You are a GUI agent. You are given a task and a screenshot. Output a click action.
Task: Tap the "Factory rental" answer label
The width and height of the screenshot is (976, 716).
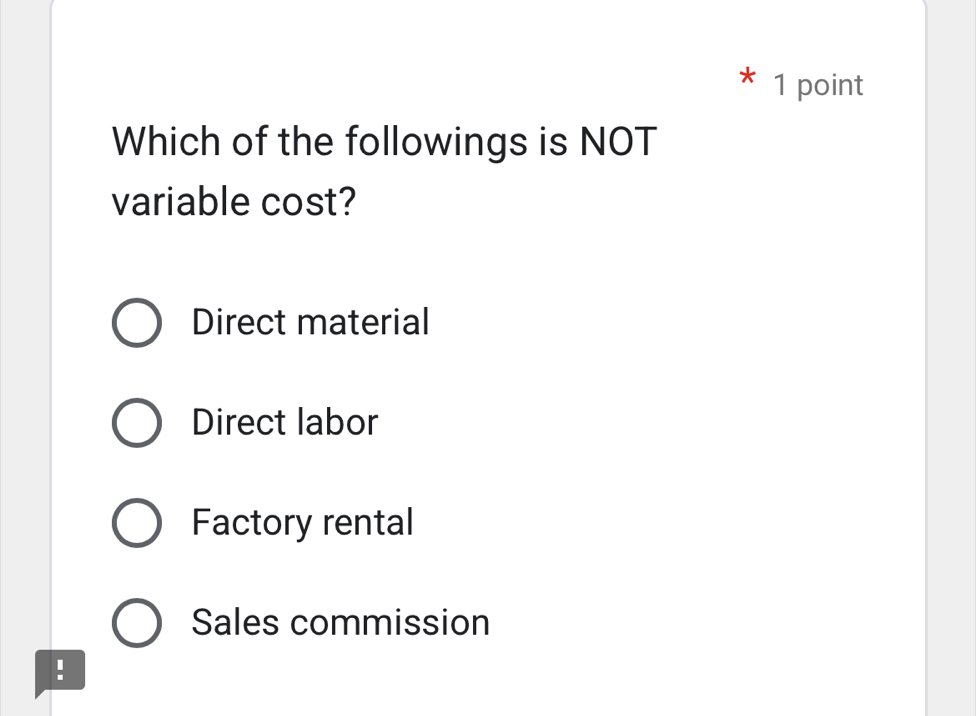tap(302, 523)
